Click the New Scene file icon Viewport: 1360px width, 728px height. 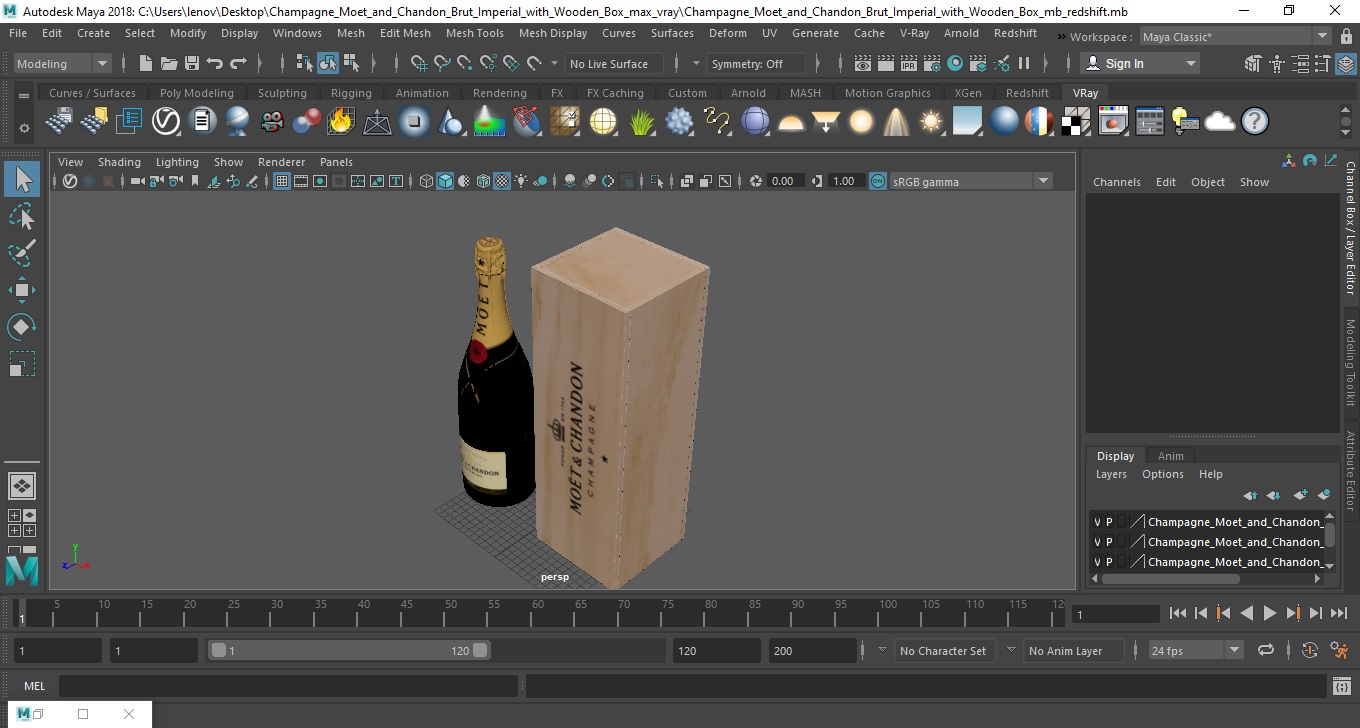(146, 63)
